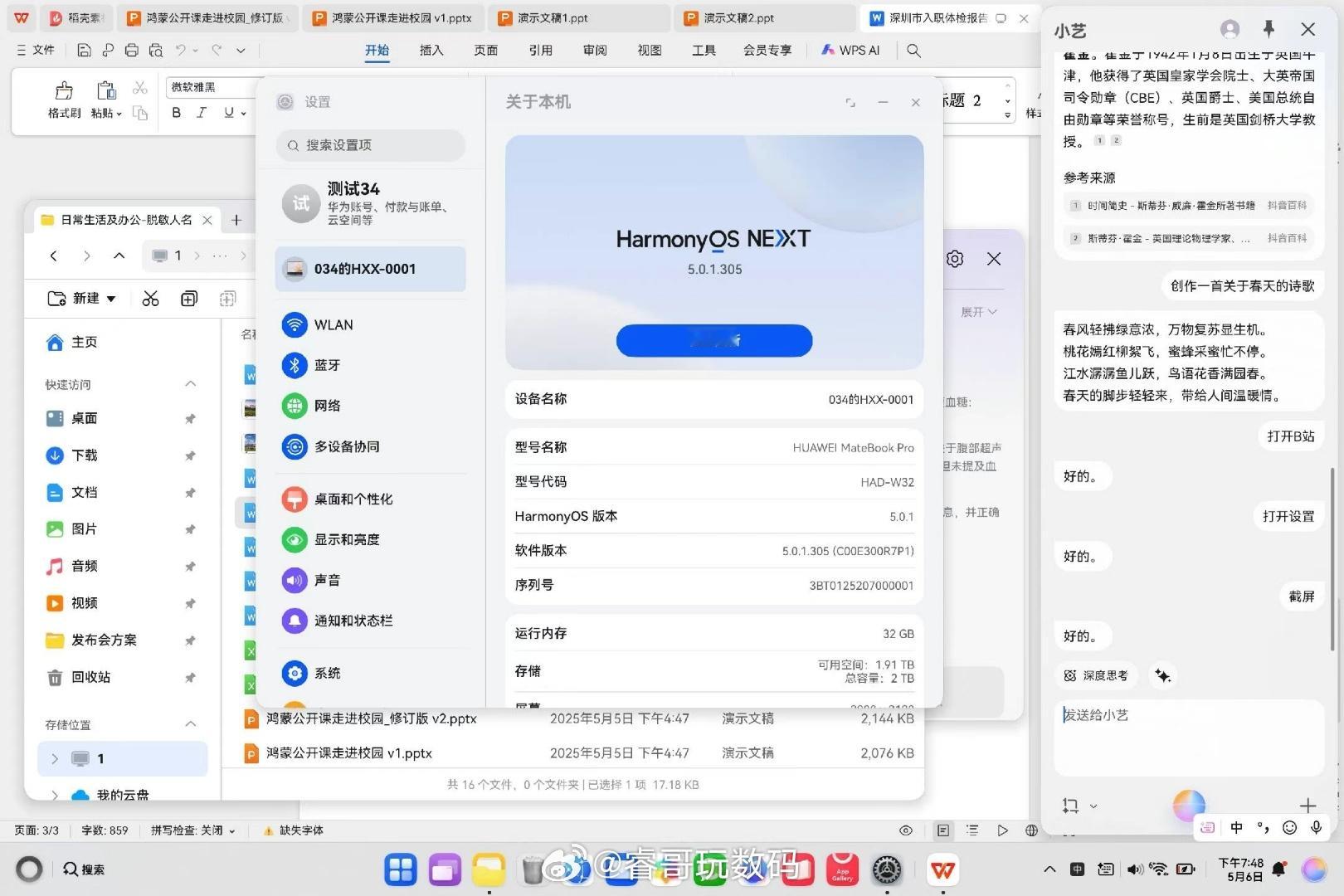Image resolution: width=1344 pixels, height=896 pixels.
Task: Click the 发送给小艺 message input
Action: (x=1189, y=738)
